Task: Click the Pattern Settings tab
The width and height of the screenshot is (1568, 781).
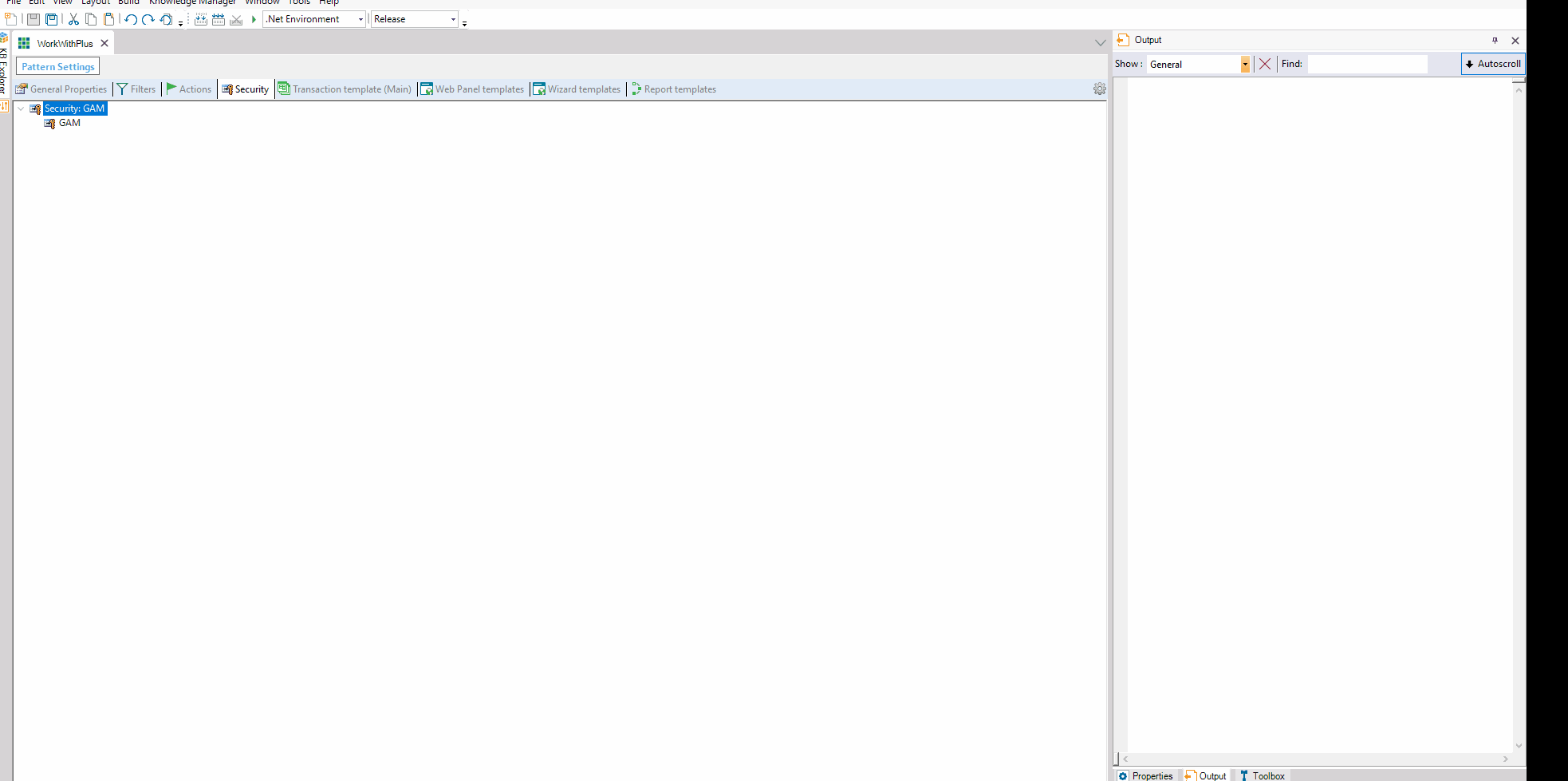Action: coord(58,67)
